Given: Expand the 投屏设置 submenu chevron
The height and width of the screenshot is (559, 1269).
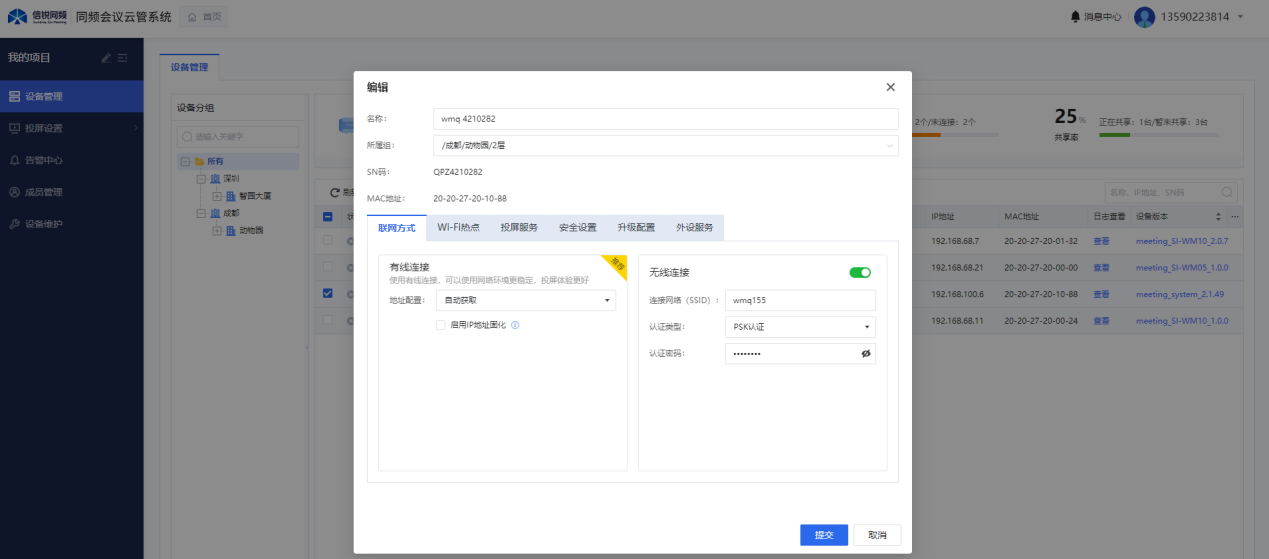Looking at the screenshot, I should pyautogui.click(x=135, y=128).
